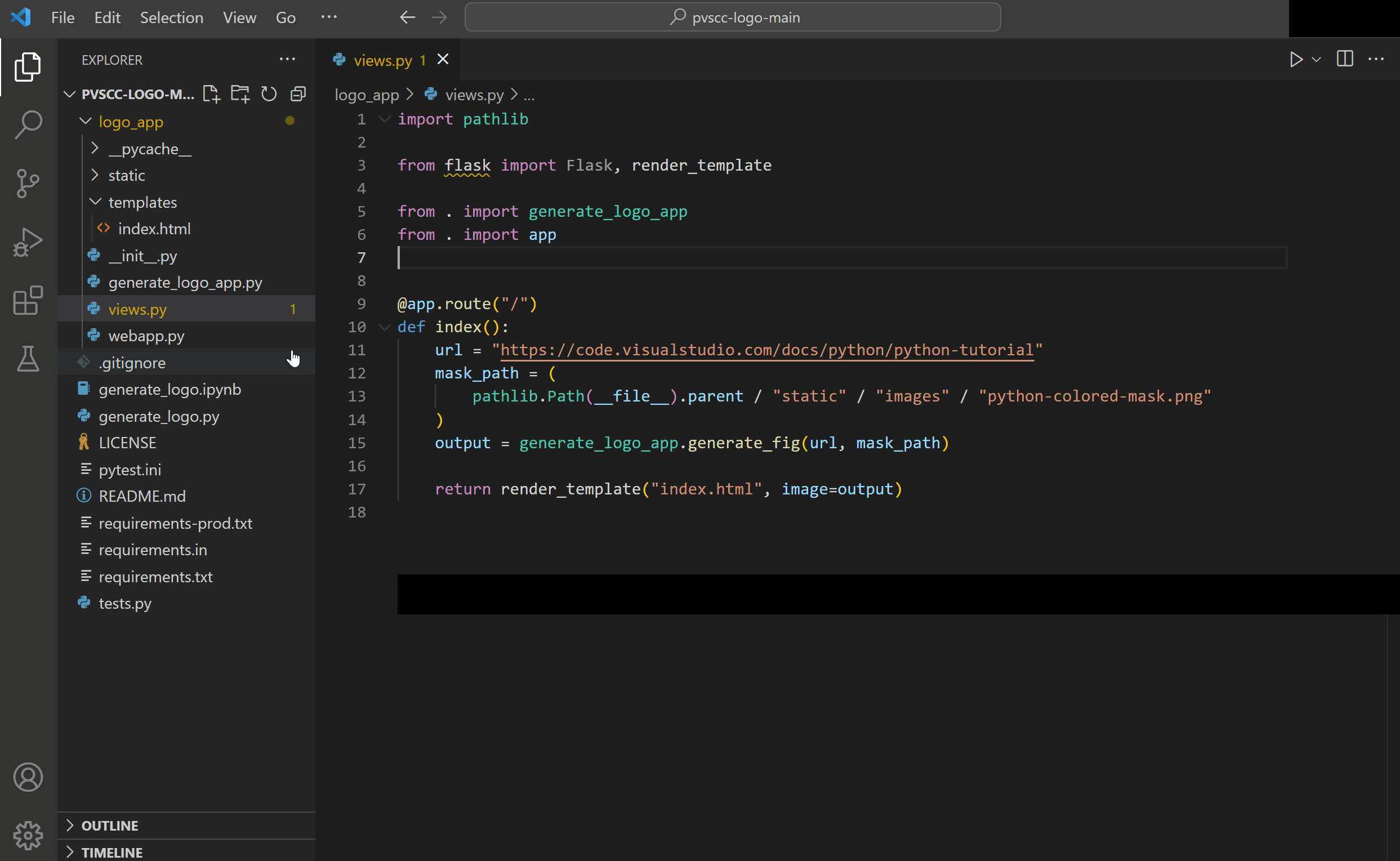Toggle the TIMELINE section expanded
This screenshot has width=1400, height=861.
click(113, 851)
